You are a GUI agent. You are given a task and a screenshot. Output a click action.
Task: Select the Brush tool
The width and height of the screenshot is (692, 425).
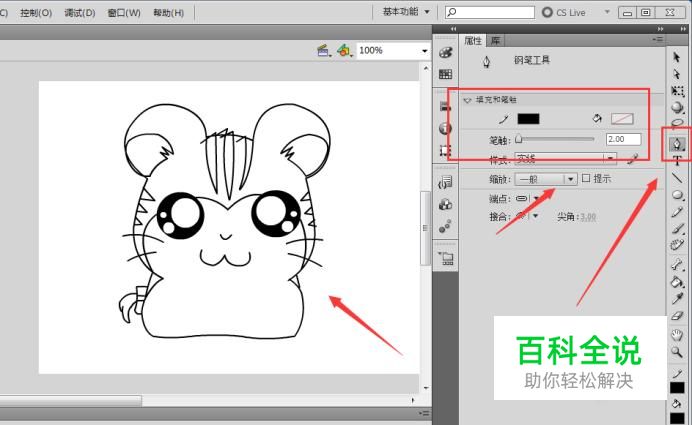pyautogui.click(x=677, y=228)
